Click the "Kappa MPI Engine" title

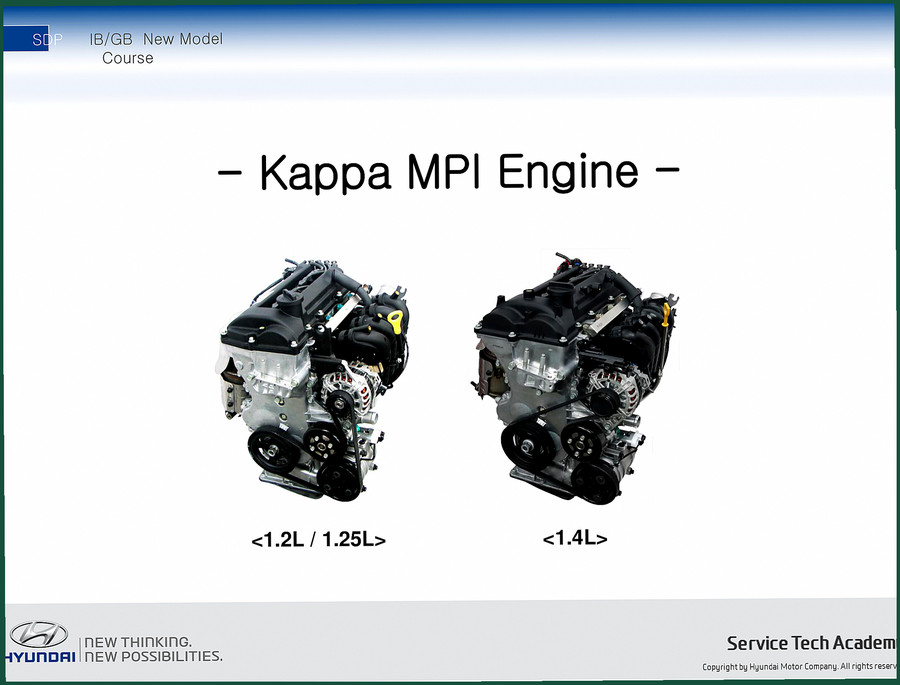coord(449,172)
